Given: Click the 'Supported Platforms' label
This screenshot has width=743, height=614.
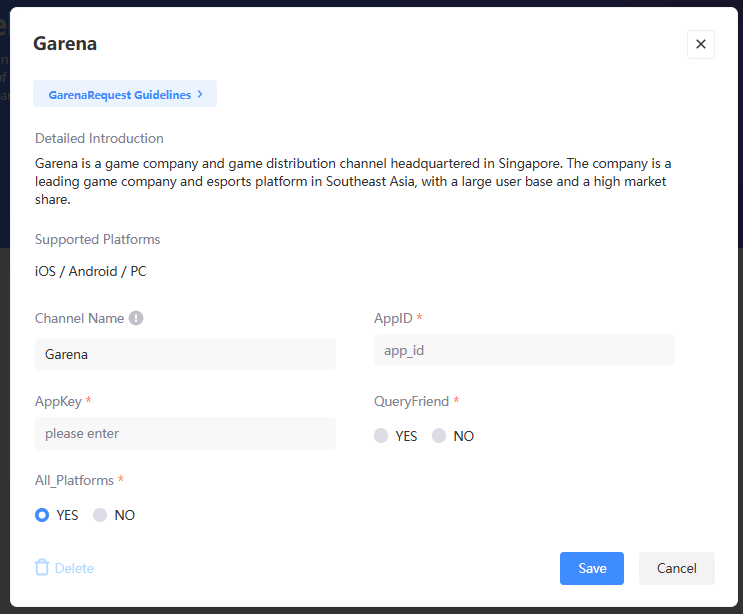Looking at the screenshot, I should [x=98, y=239].
